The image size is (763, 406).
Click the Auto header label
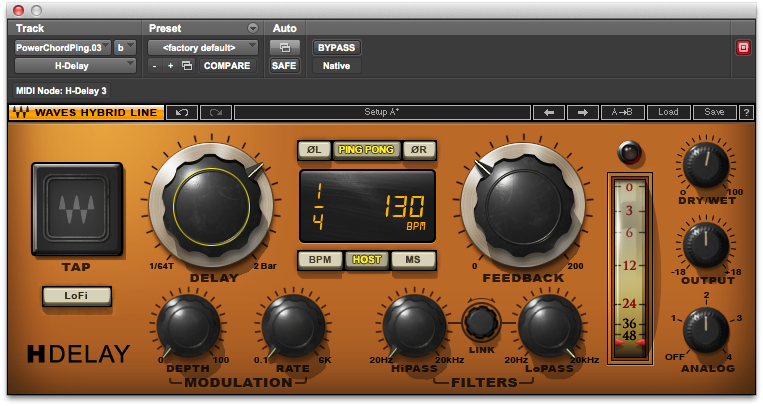pyautogui.click(x=285, y=28)
